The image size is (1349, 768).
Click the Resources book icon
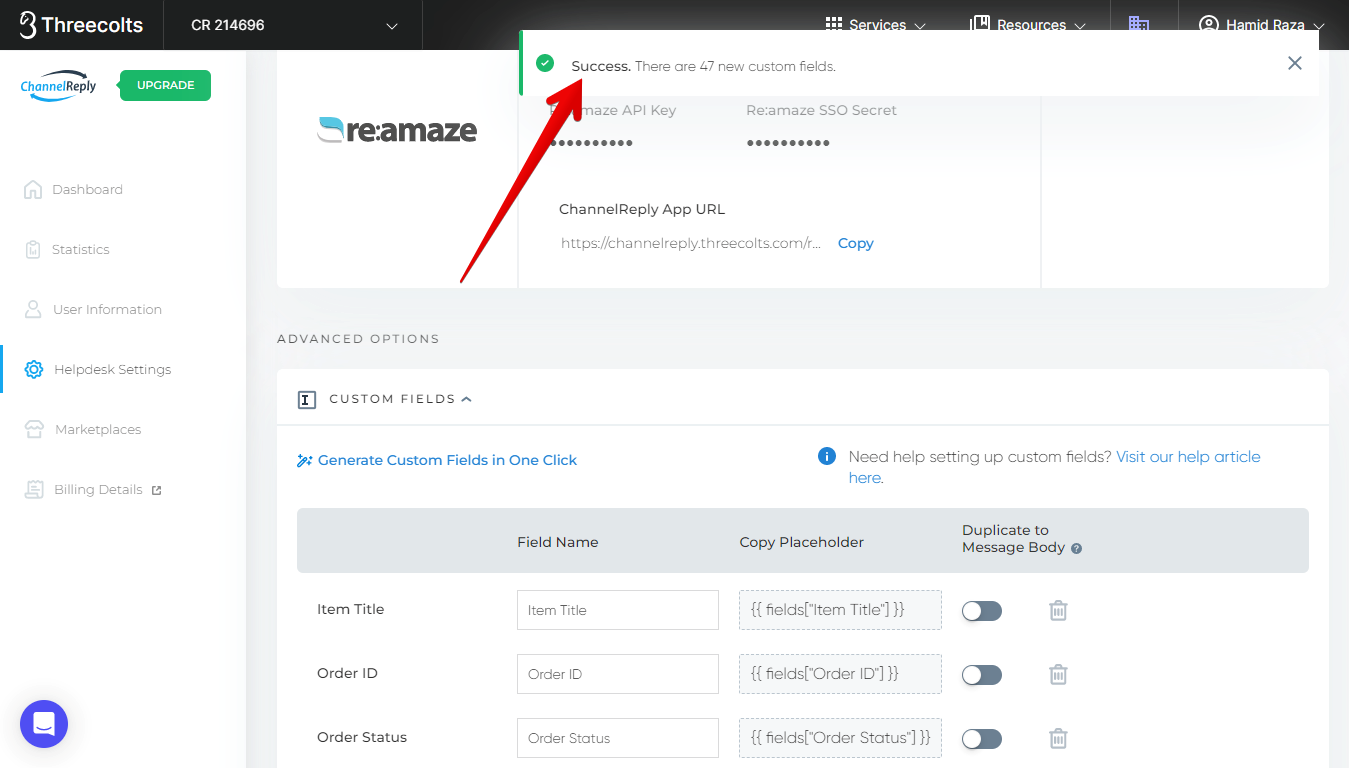tap(980, 25)
